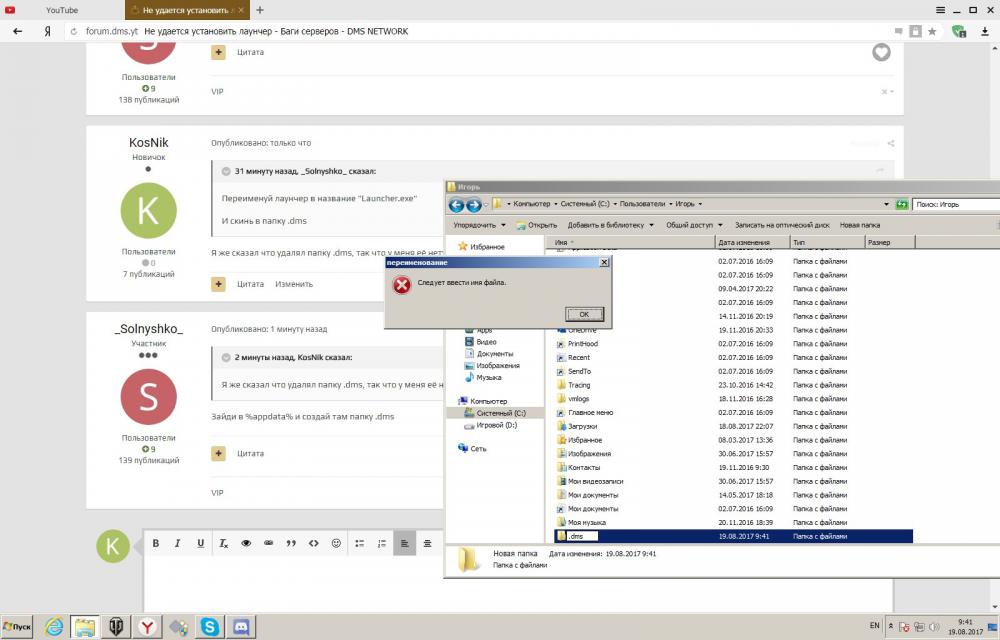Open KosNik's profile name link
The height and width of the screenshot is (640, 1000).
pos(149,143)
